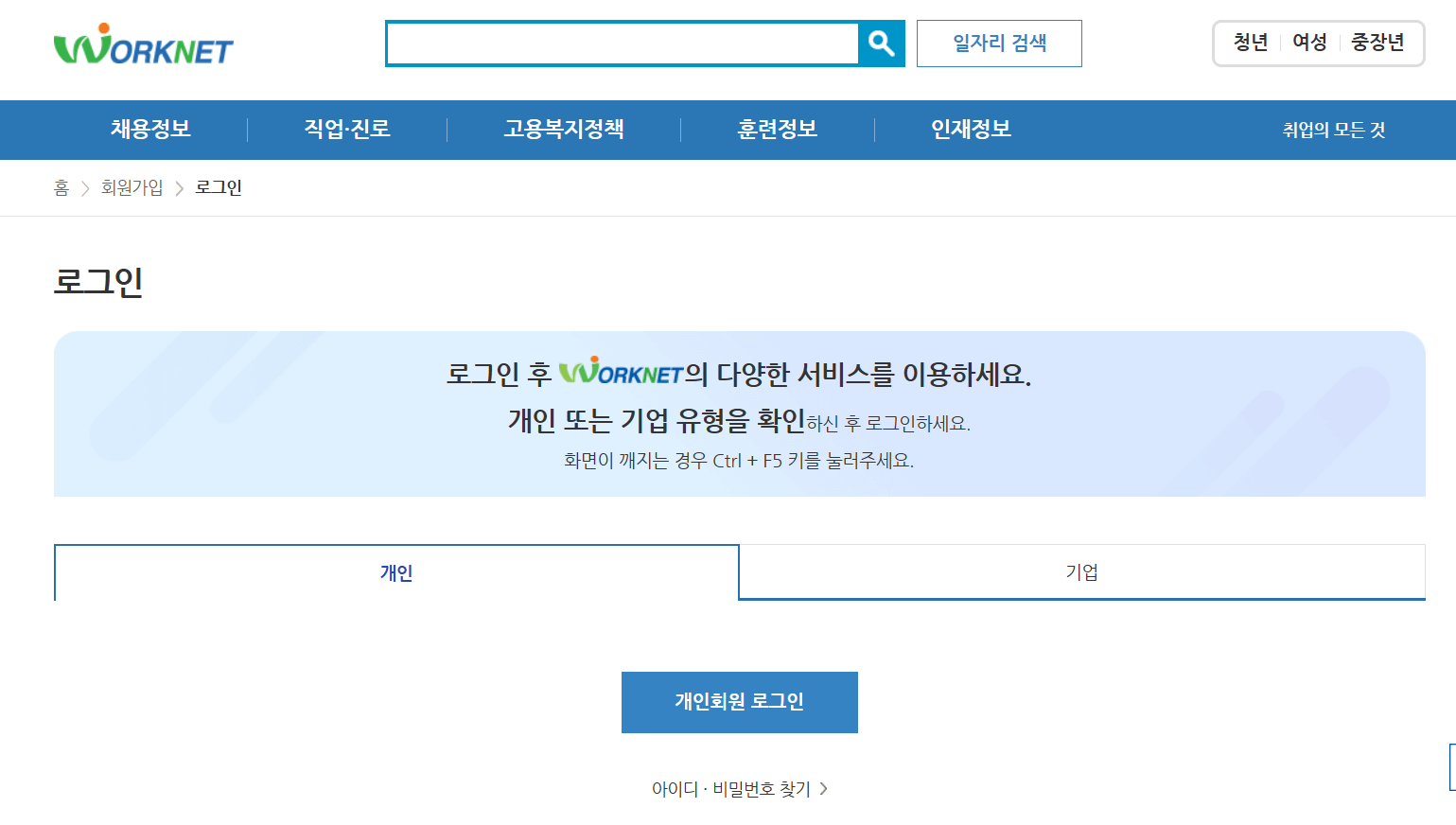
Task: Select the 청년 link in the header
Action: point(1250,43)
